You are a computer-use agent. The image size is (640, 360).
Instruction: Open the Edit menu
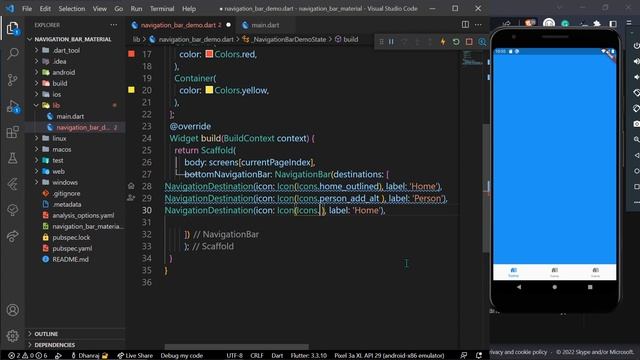(45, 9)
